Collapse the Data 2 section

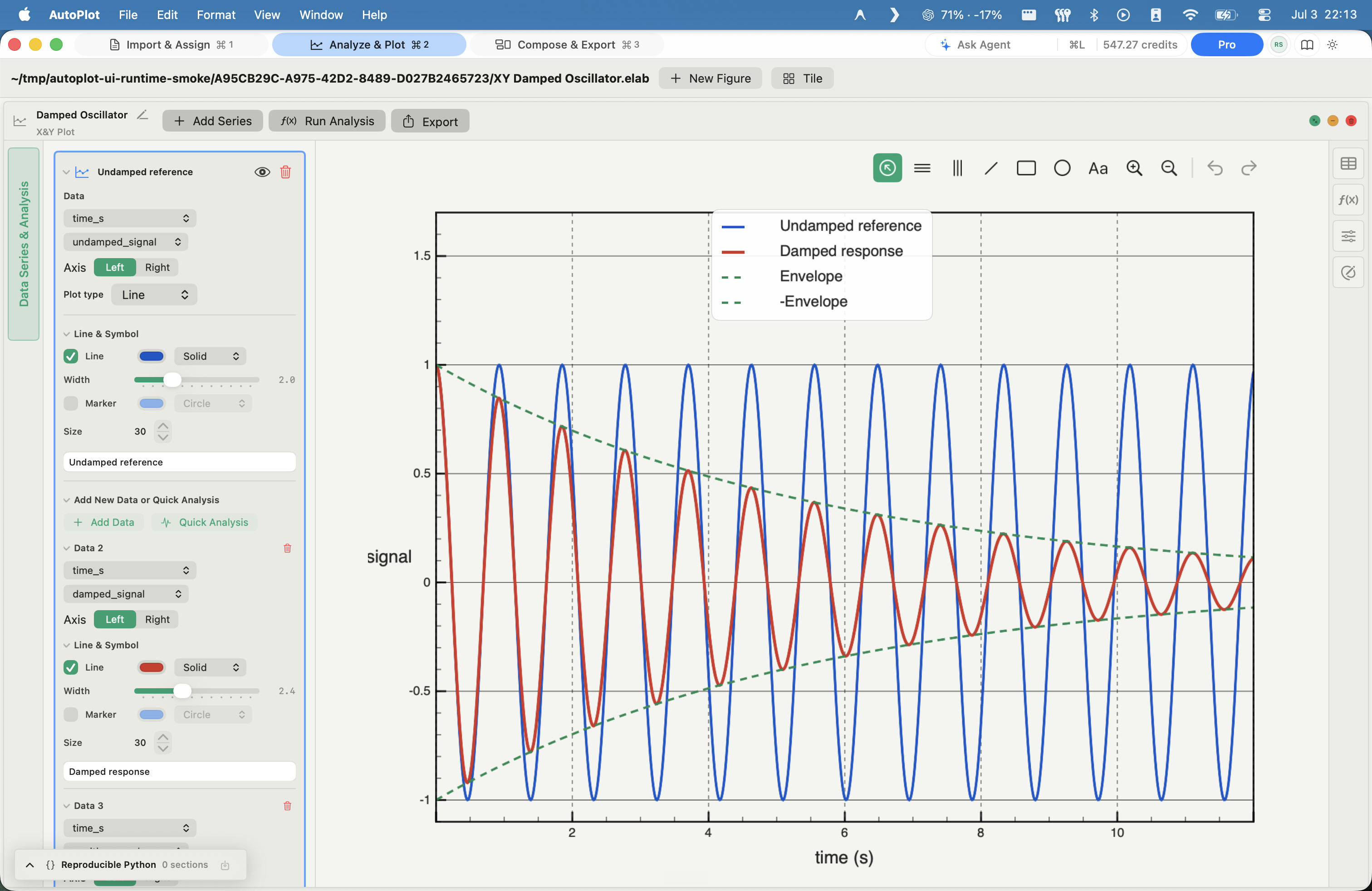click(67, 548)
